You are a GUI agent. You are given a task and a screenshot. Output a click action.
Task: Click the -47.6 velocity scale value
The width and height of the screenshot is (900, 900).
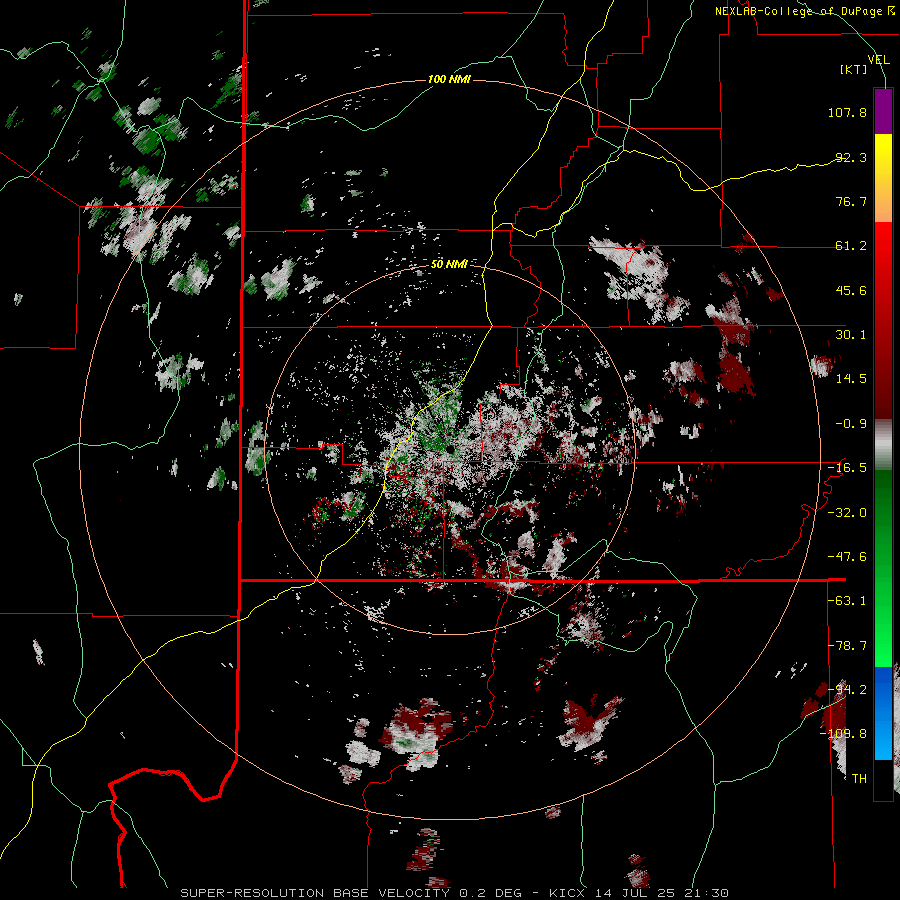tap(847, 557)
